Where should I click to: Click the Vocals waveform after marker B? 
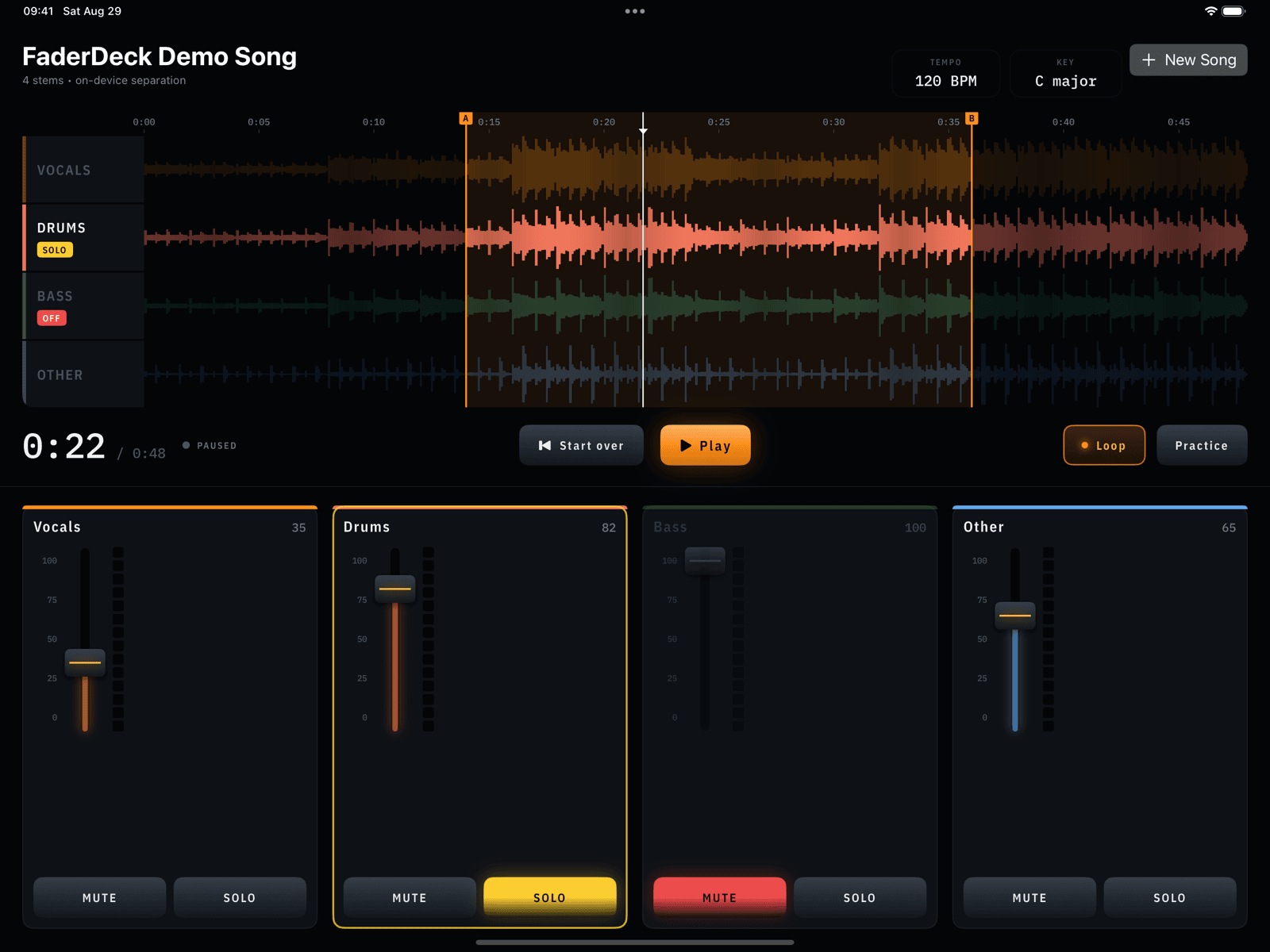pos(1110,170)
